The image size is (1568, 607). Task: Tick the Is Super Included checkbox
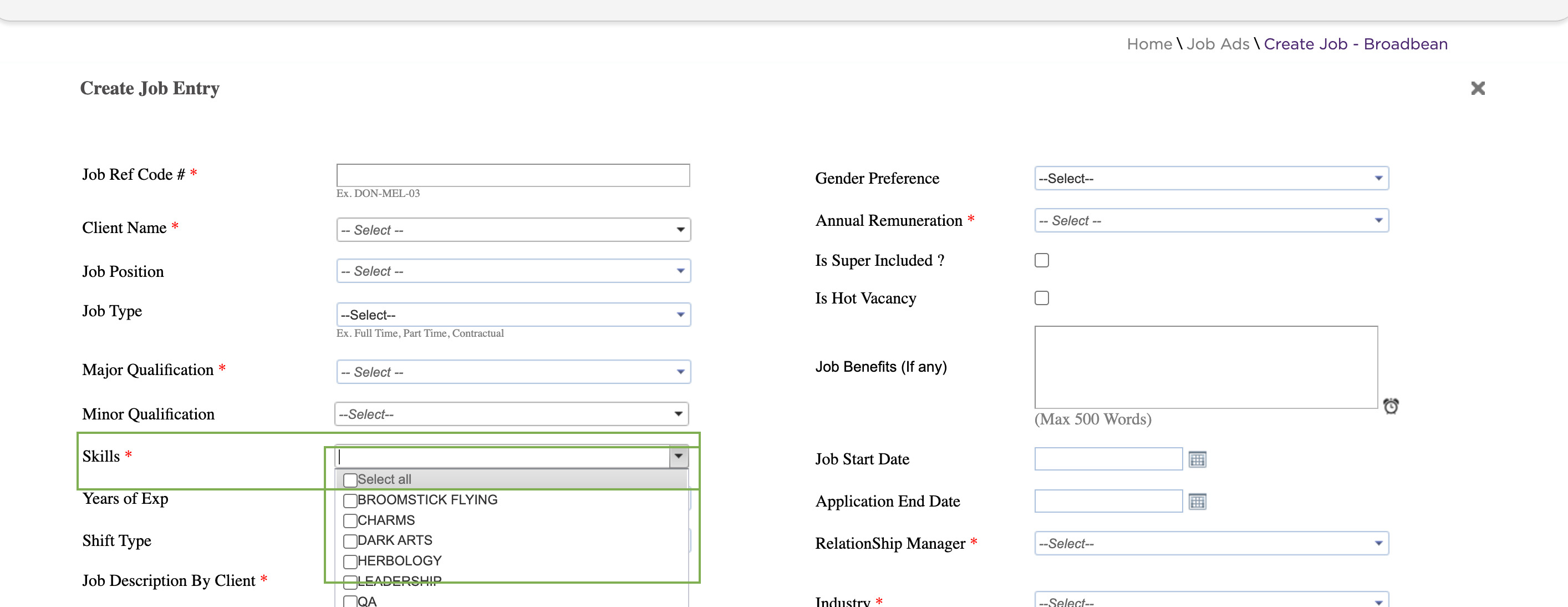[1041, 260]
